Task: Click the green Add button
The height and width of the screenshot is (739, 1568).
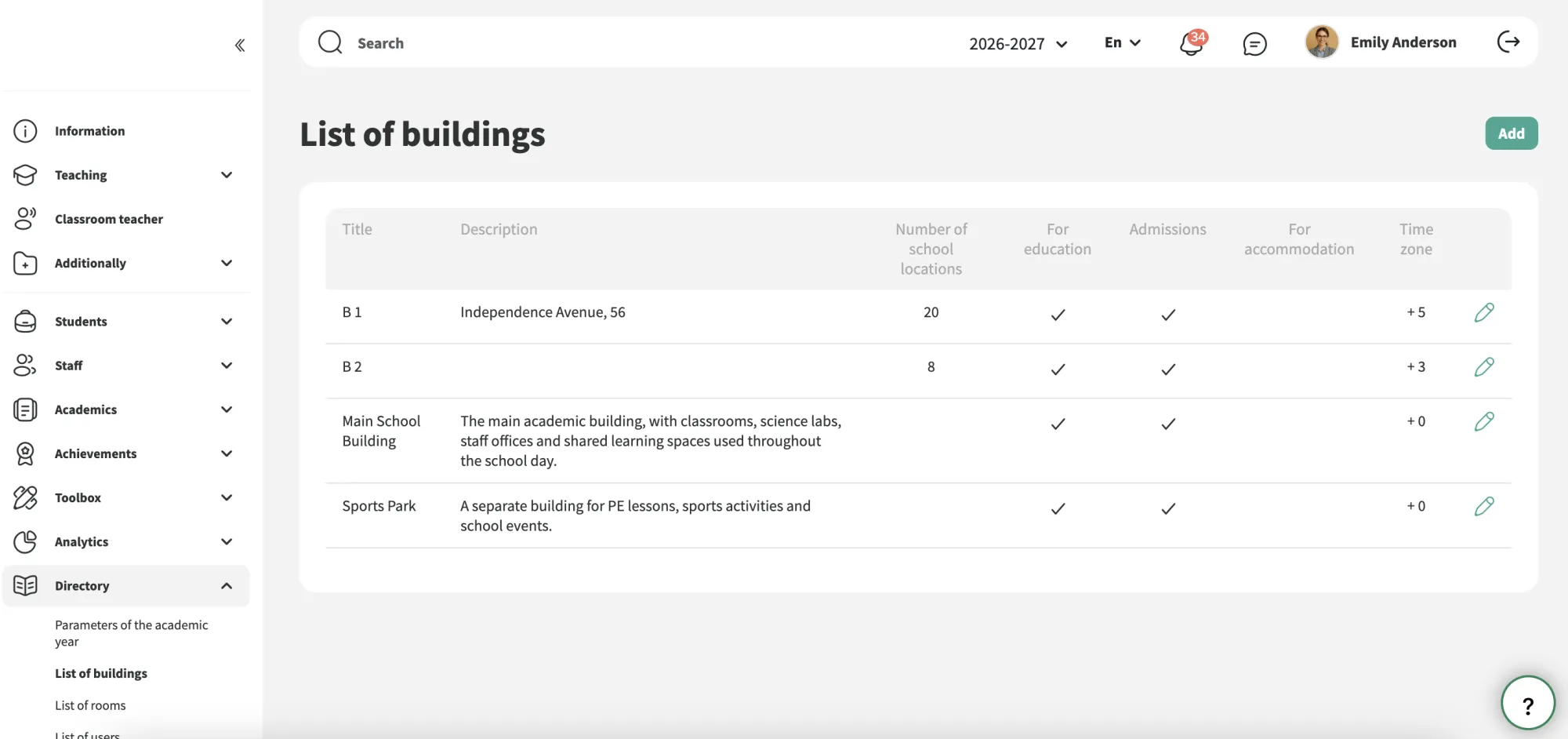Action: point(1511,133)
